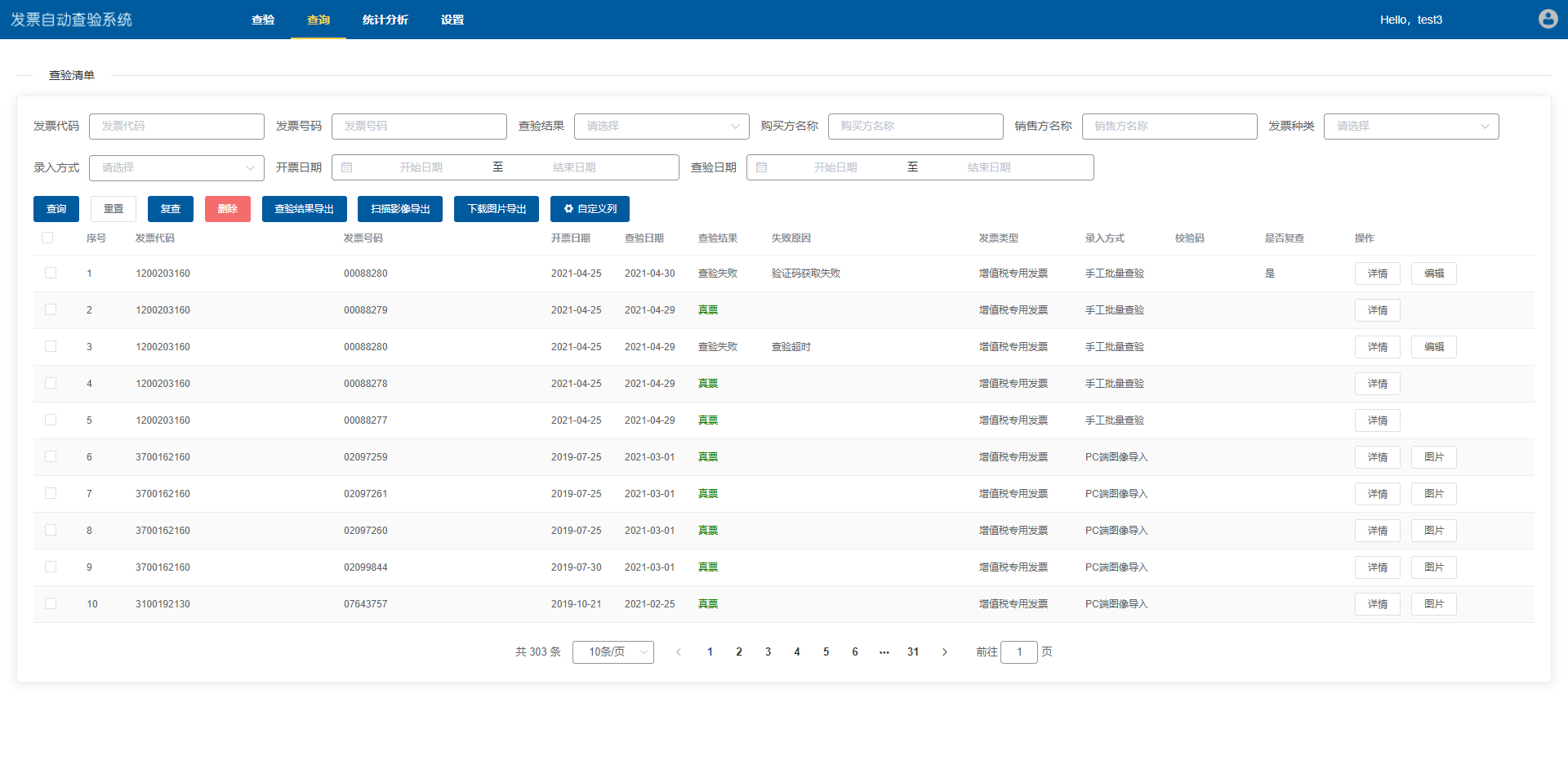Click the 查验结果导出 button
1568x765 pixels.
[x=304, y=209]
